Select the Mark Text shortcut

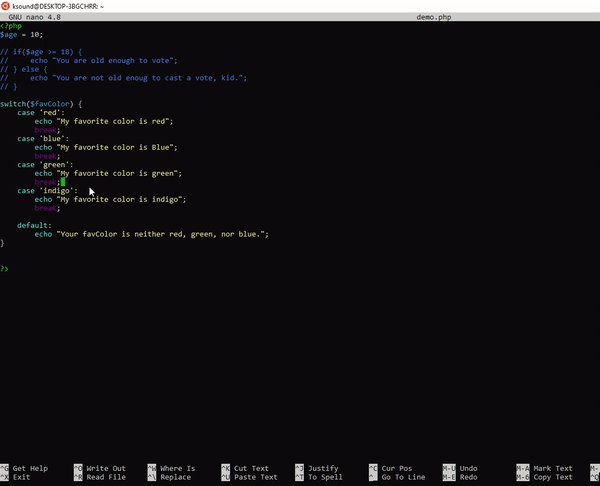pyautogui.click(x=550, y=468)
